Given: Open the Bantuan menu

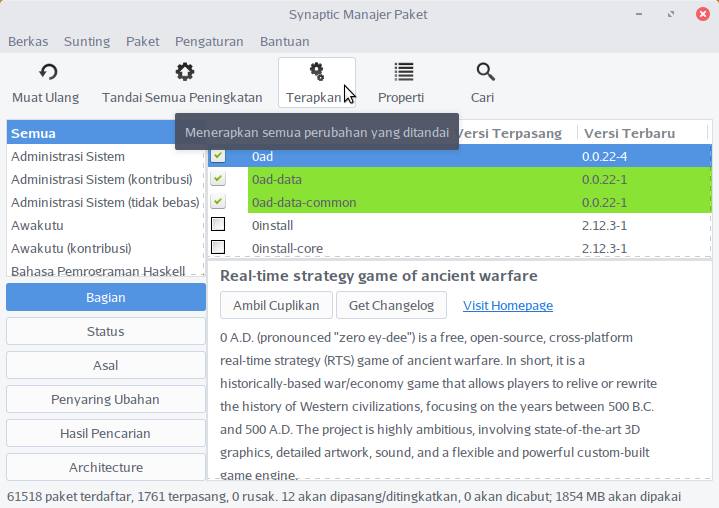Looking at the screenshot, I should pyautogui.click(x=284, y=42).
